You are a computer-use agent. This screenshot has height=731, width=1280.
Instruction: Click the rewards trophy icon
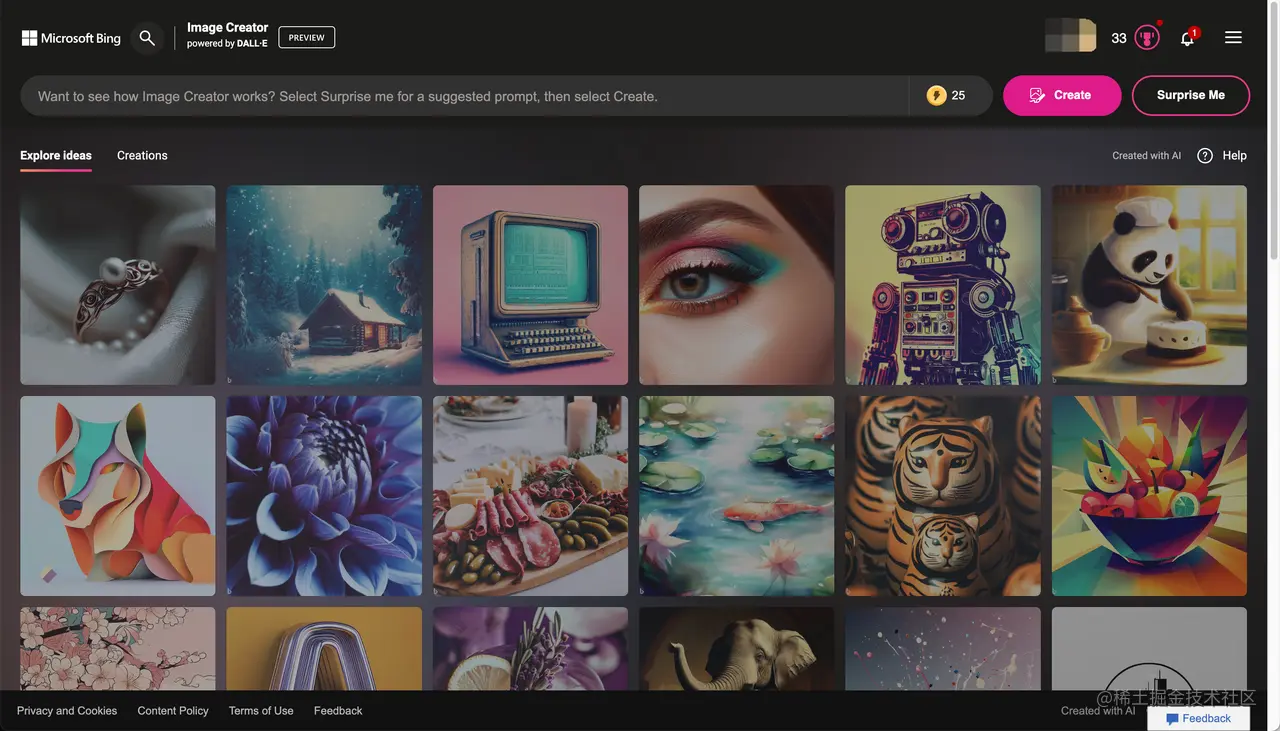click(1147, 38)
